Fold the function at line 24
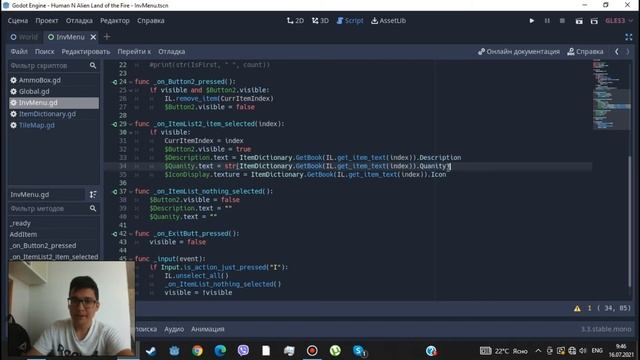640x360 pixels. click(131, 82)
